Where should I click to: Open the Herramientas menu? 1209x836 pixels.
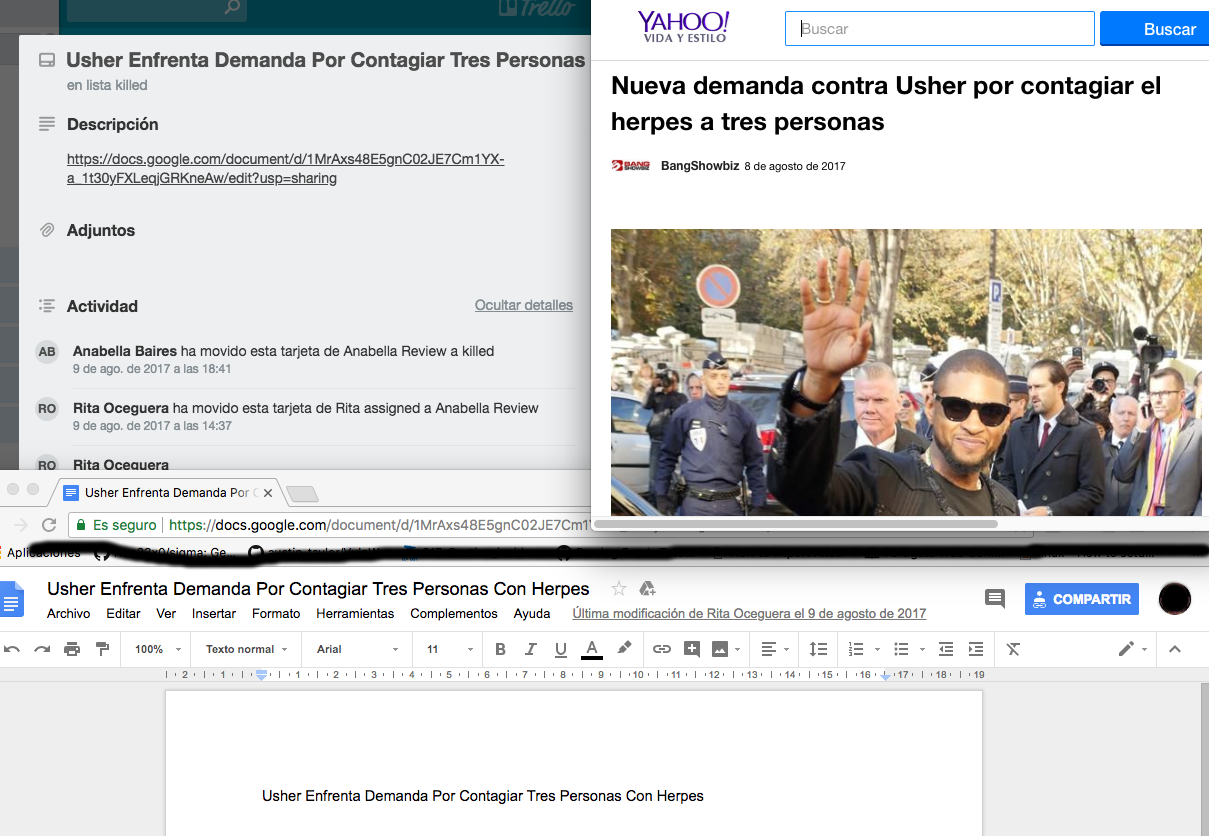[355, 613]
